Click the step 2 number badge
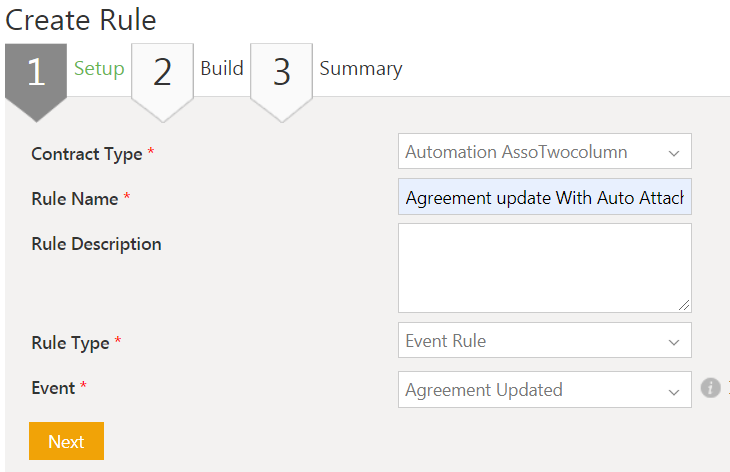This screenshot has width=730, height=472. [162, 73]
